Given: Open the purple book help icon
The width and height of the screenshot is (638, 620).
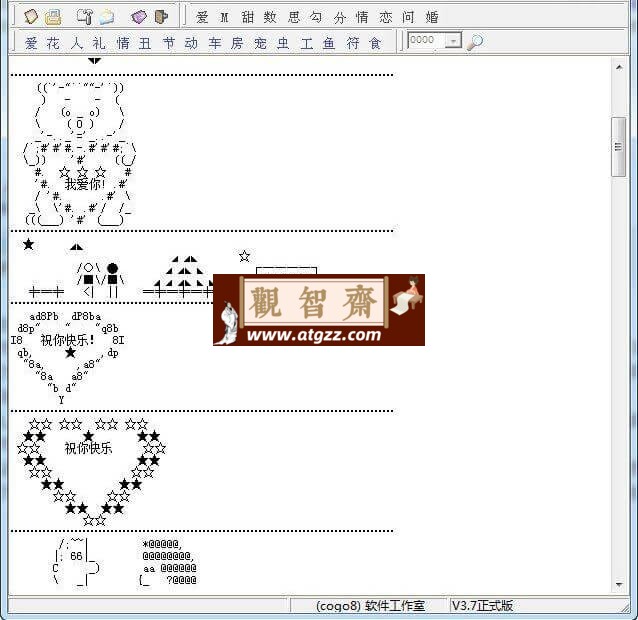Looking at the screenshot, I should click(x=139, y=17).
